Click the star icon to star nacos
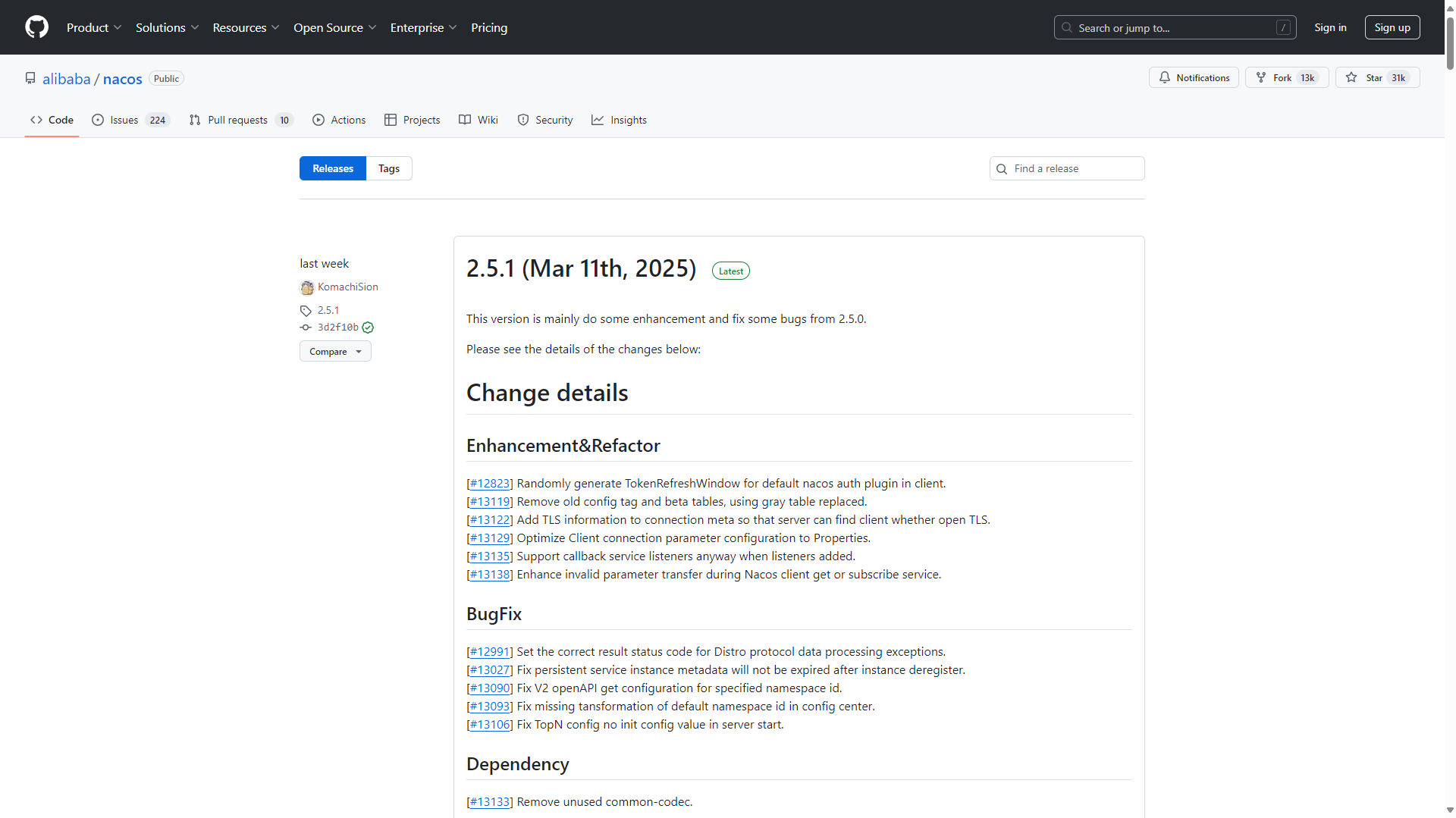The image size is (1456, 818). (1351, 77)
